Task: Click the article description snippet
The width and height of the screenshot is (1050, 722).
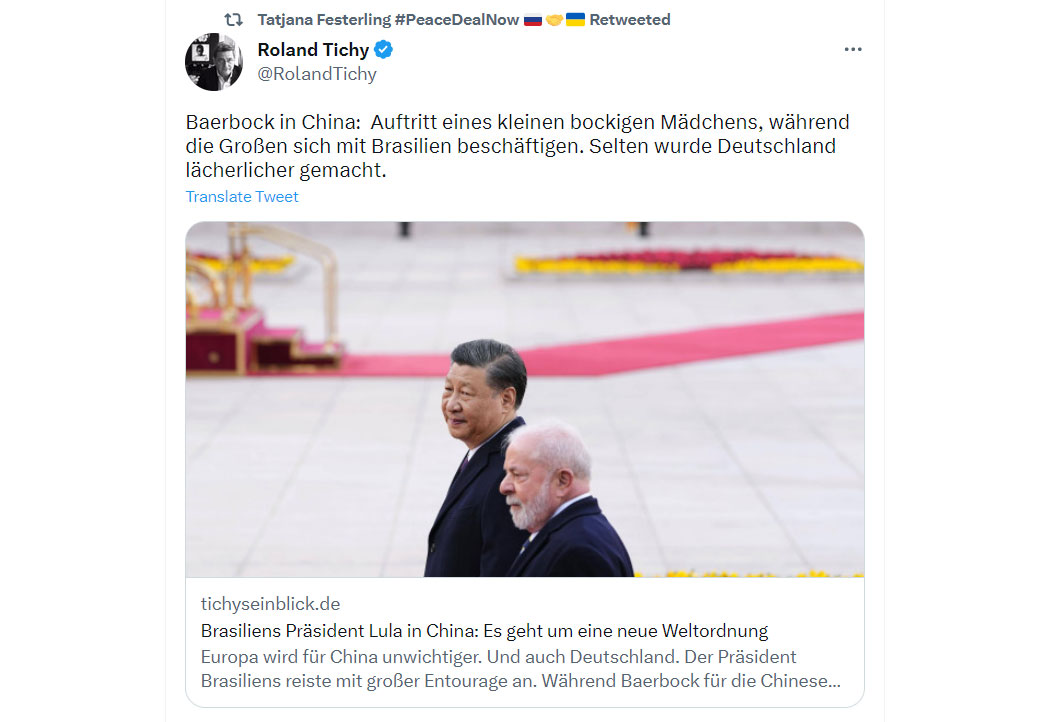Action: [x=520, y=668]
